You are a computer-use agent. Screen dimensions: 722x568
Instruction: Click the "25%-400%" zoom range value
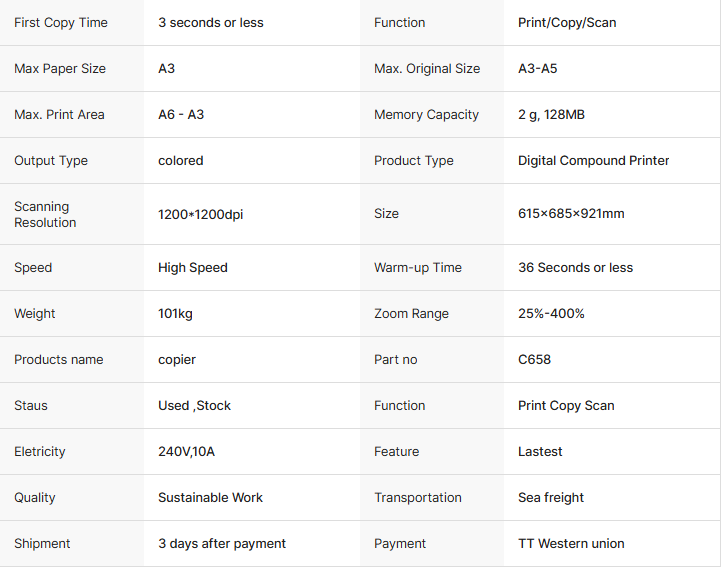tap(551, 314)
